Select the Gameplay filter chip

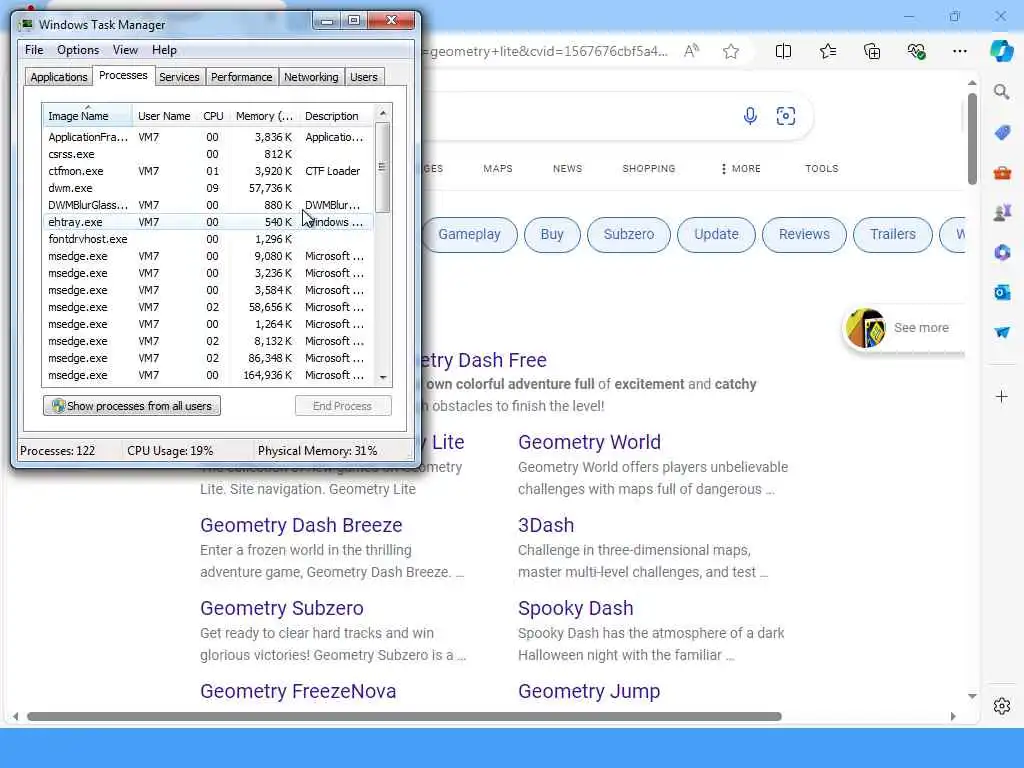point(469,234)
